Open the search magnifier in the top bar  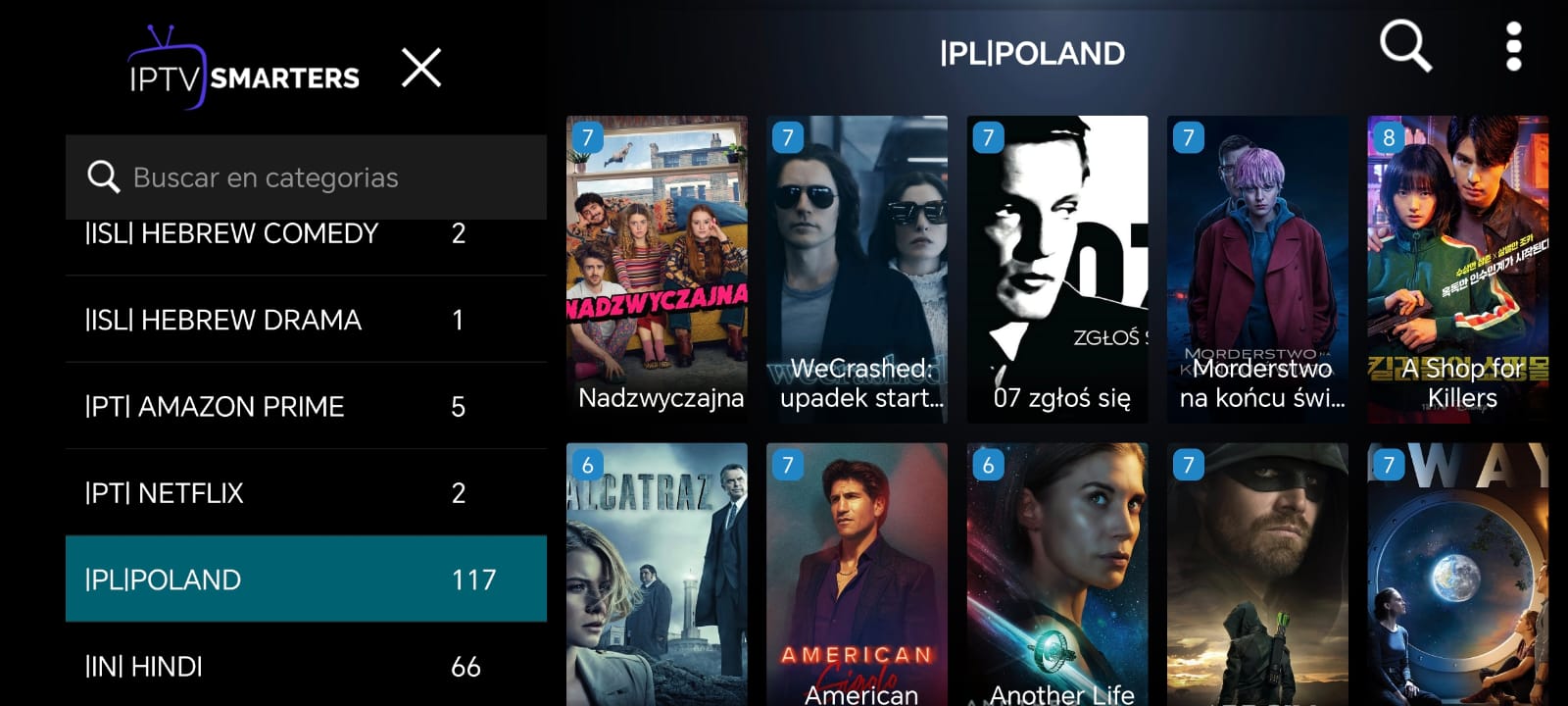pyautogui.click(x=1405, y=47)
